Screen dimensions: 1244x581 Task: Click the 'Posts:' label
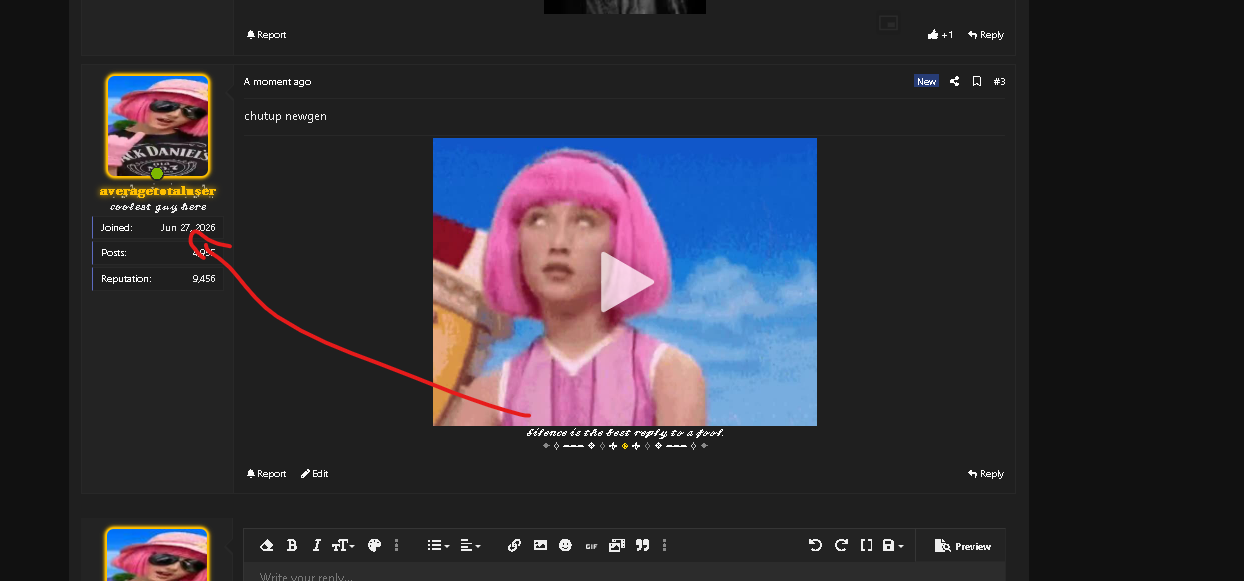tap(114, 253)
